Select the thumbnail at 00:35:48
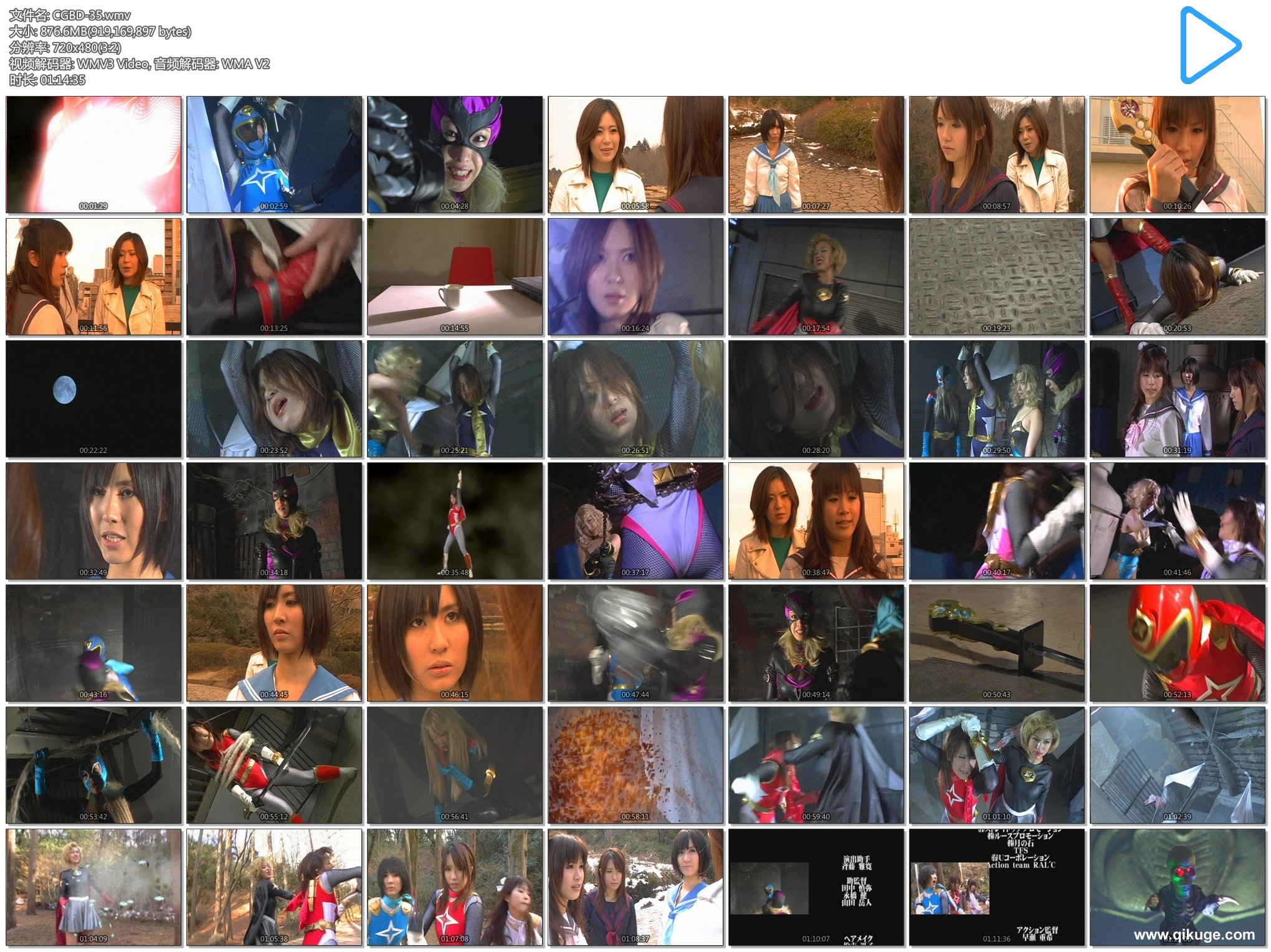The height and width of the screenshot is (952, 1271). [x=455, y=520]
